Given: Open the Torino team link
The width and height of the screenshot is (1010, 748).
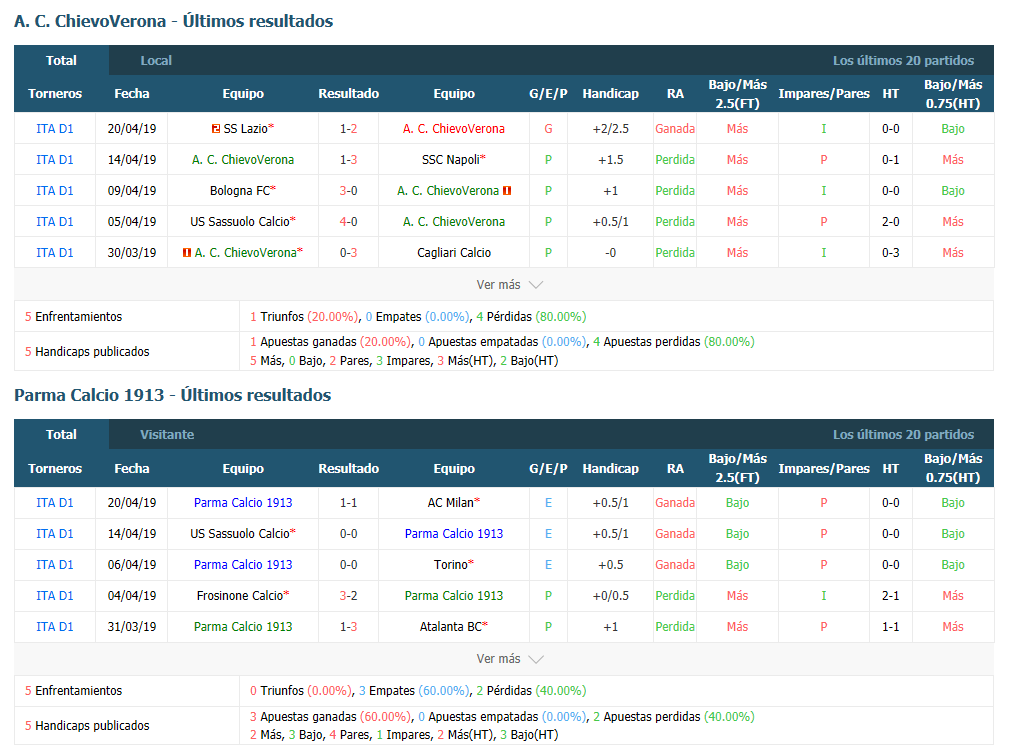Looking at the screenshot, I should point(451,565).
